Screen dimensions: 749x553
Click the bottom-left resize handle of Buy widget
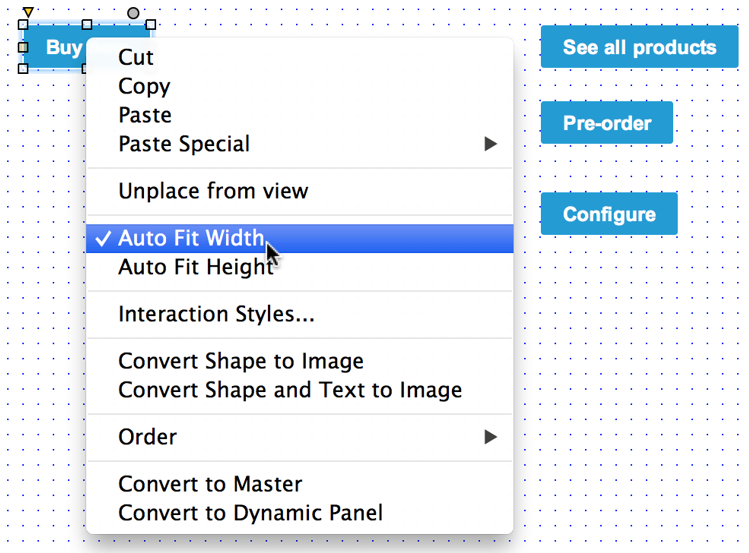pos(23,69)
